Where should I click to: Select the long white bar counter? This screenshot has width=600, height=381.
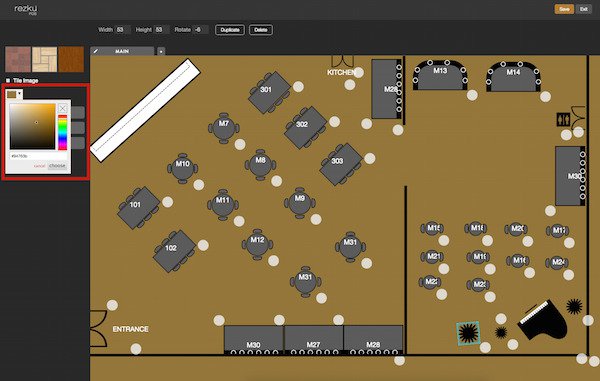point(145,110)
